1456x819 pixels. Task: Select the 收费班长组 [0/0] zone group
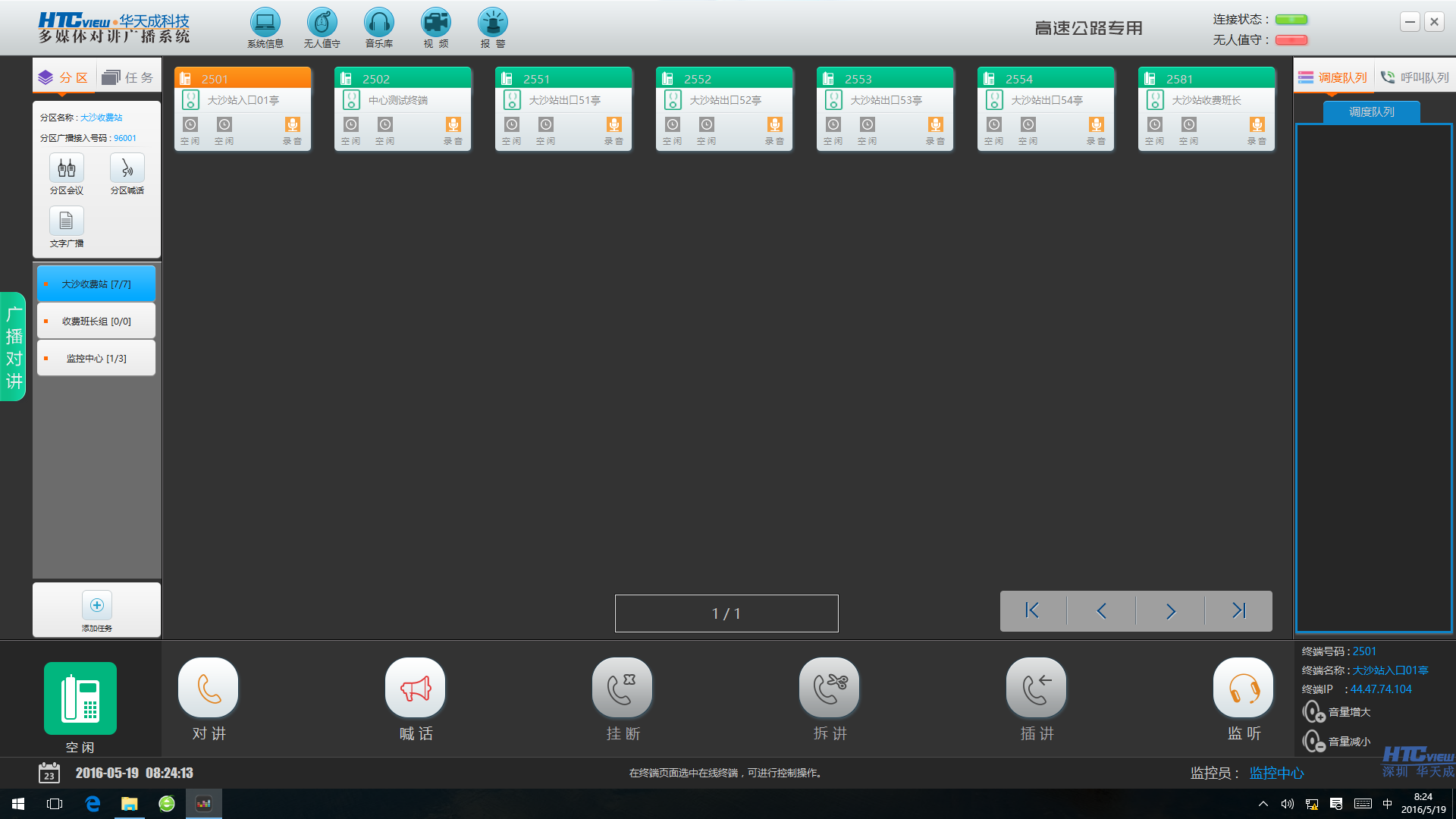coord(96,322)
